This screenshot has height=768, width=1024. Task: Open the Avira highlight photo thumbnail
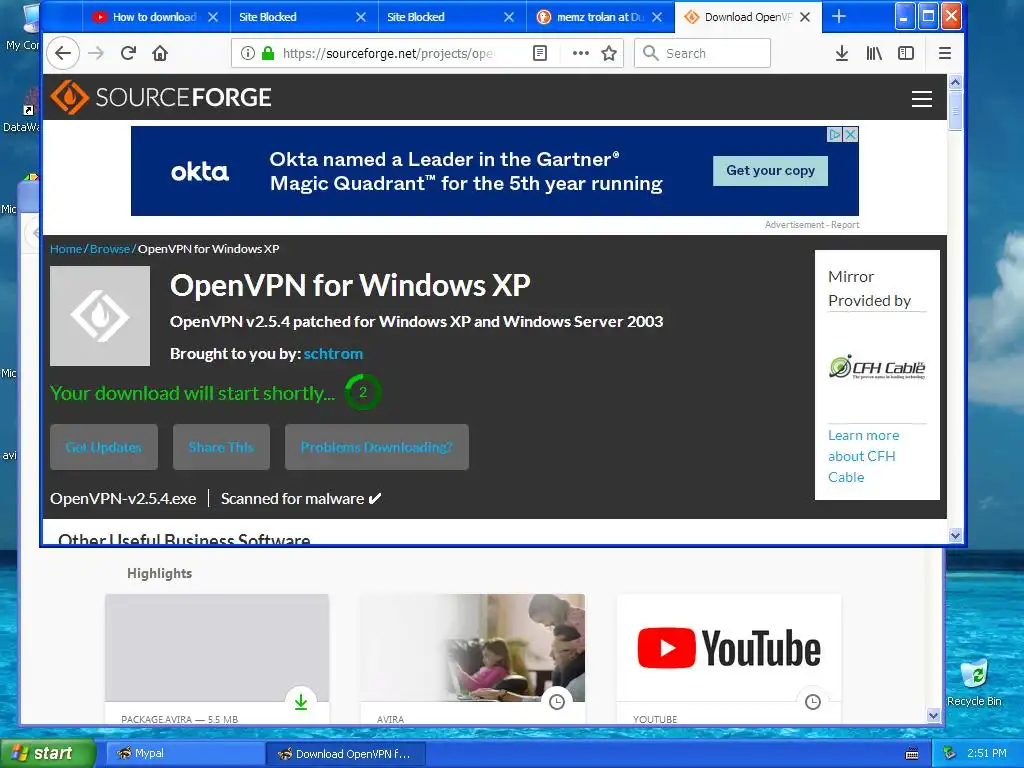click(473, 648)
